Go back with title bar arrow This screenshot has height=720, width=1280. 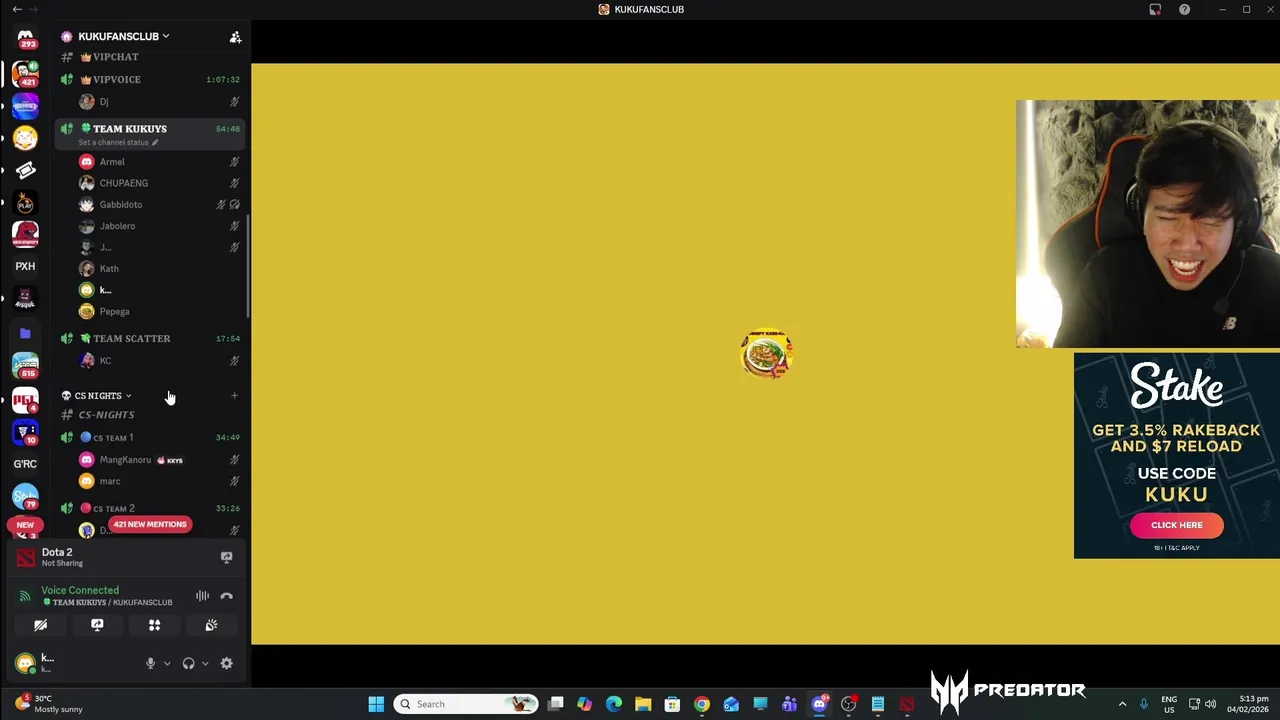point(16,9)
